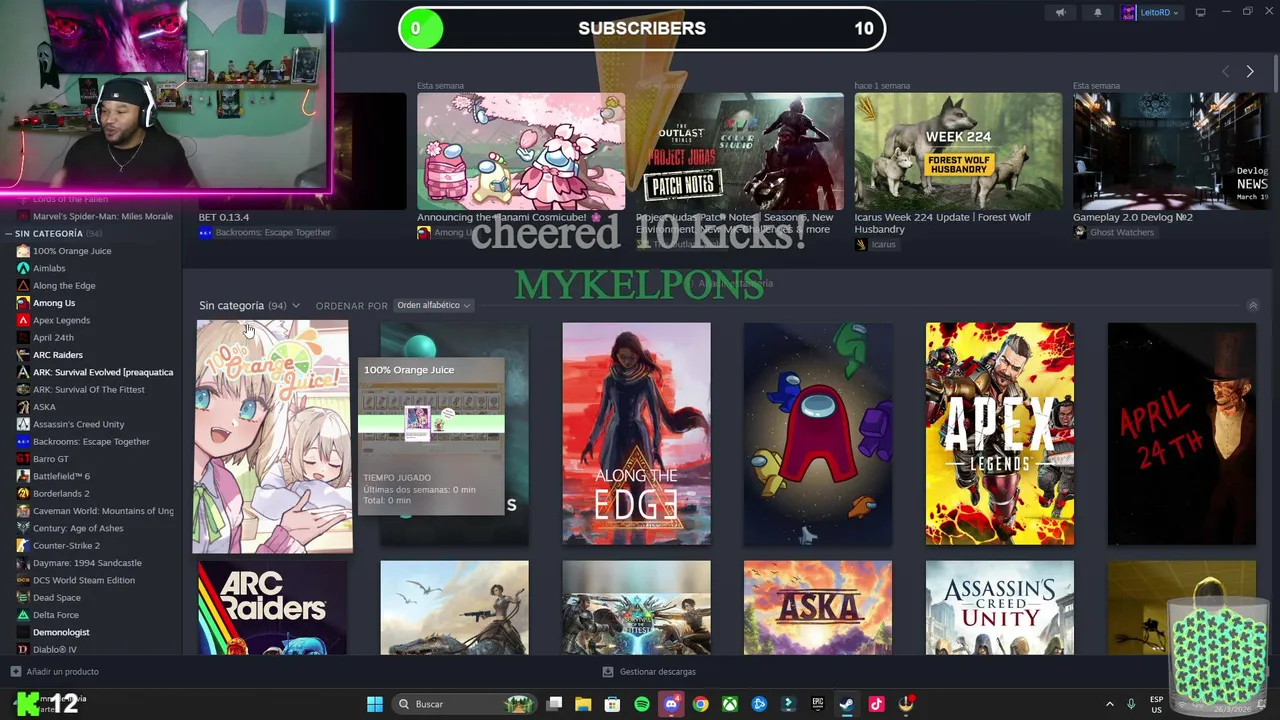Open Google Chrome from the taskbar
This screenshot has height=720, width=1280.
(x=700, y=704)
